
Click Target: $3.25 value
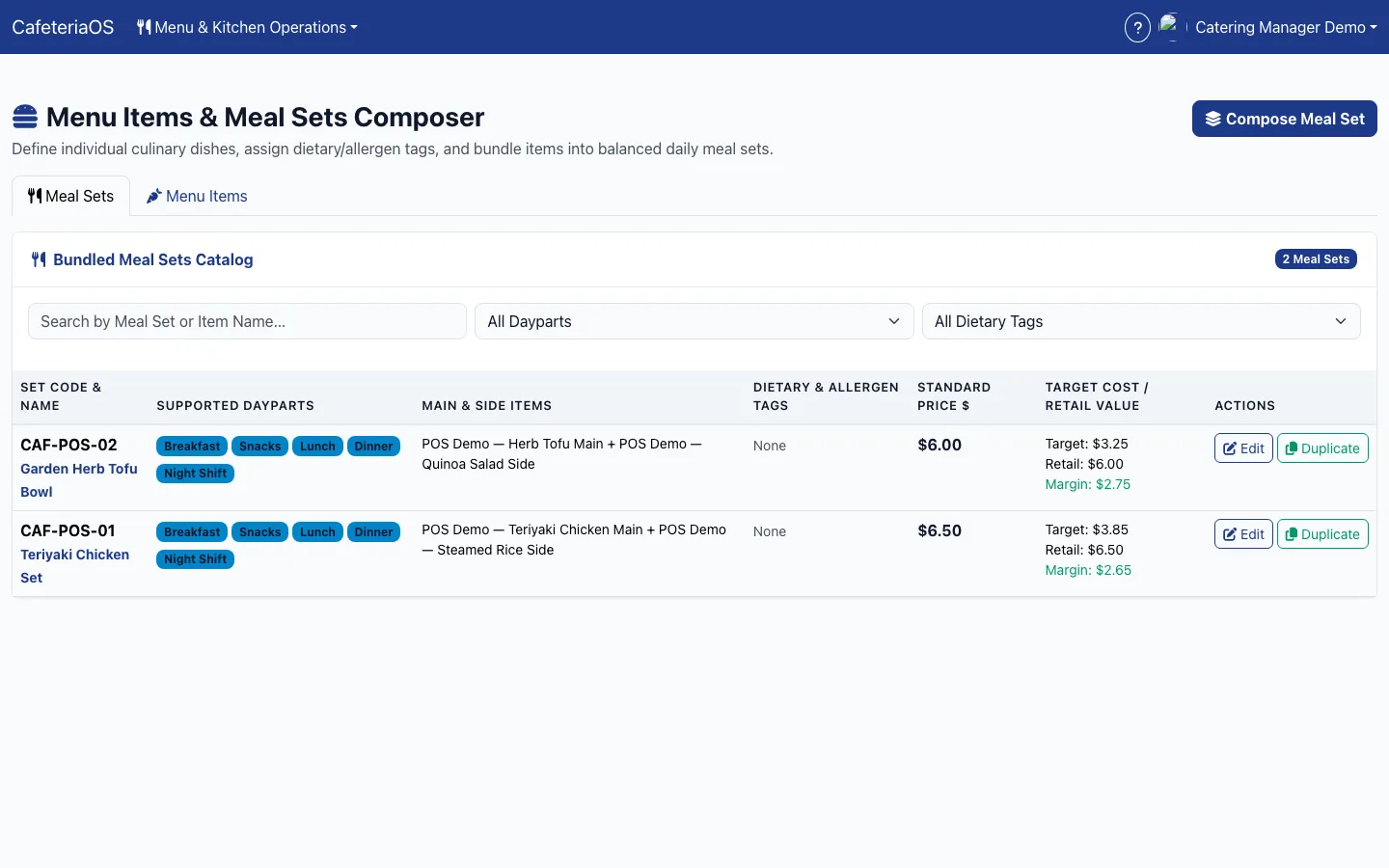[1086, 444]
